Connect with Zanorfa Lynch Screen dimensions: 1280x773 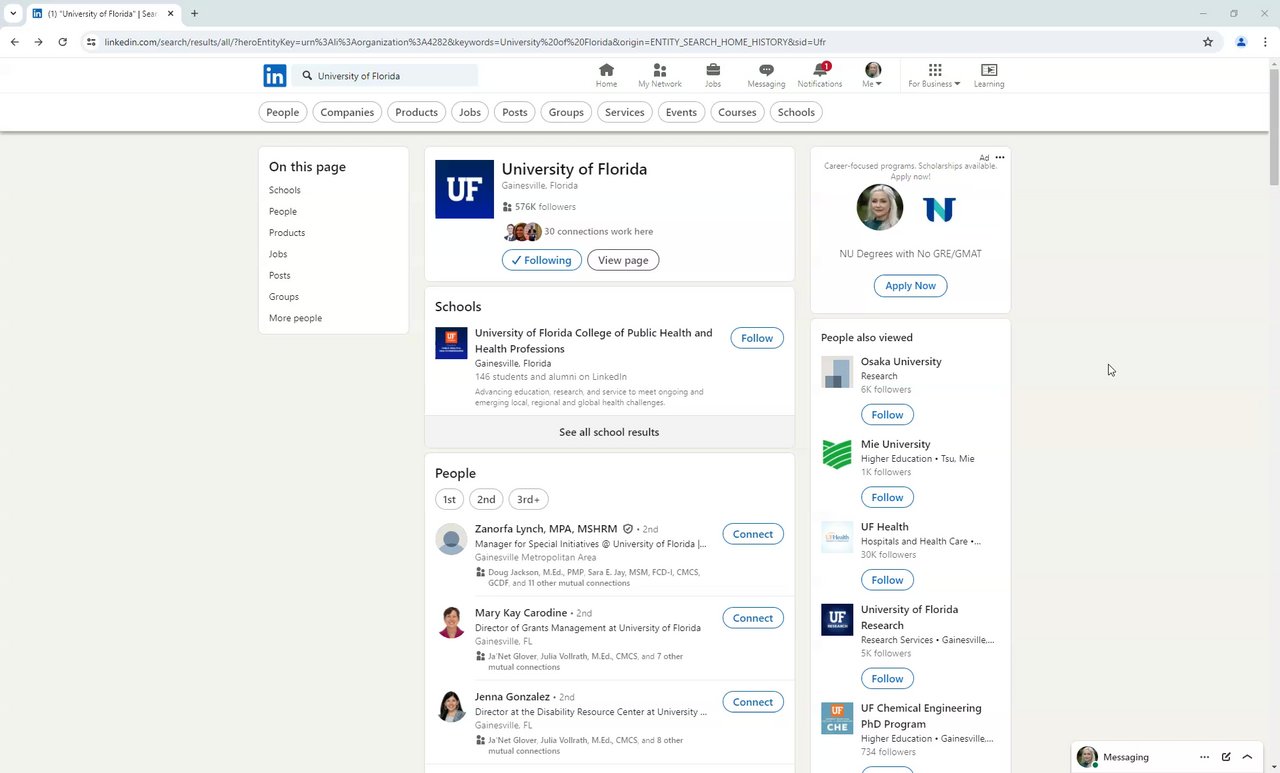753,534
